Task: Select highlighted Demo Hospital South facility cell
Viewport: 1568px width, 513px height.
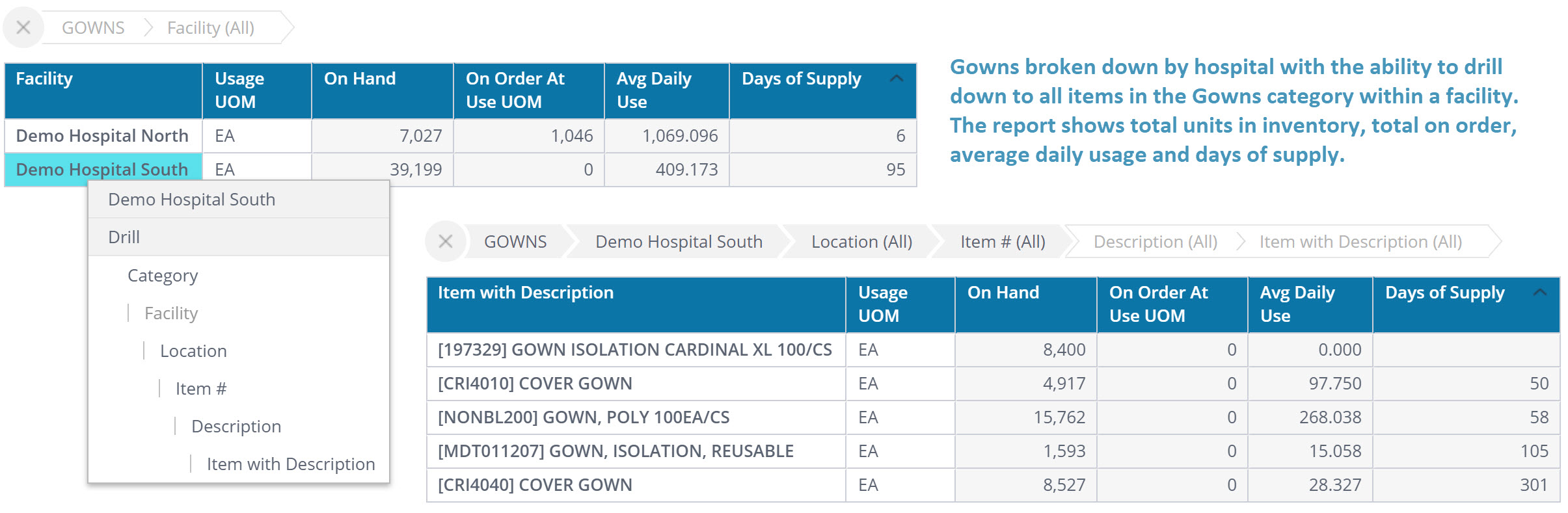Action: [x=102, y=169]
